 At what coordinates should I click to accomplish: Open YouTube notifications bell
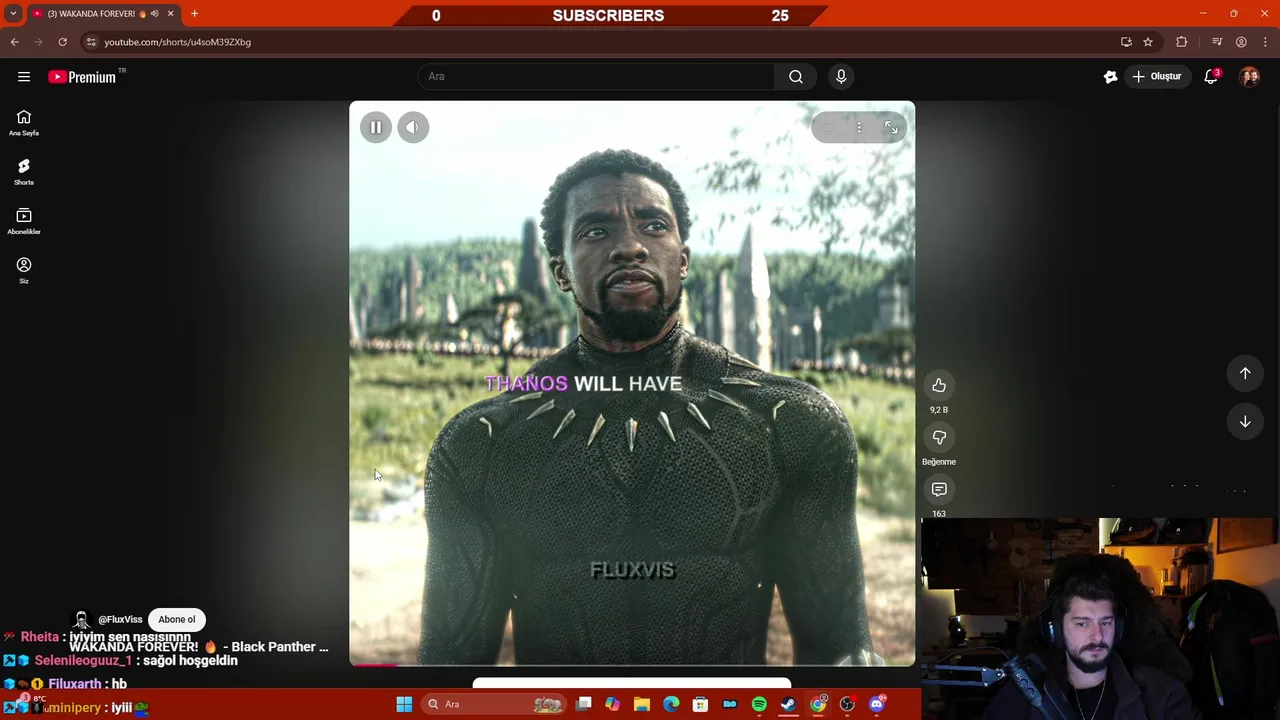[x=1211, y=76]
